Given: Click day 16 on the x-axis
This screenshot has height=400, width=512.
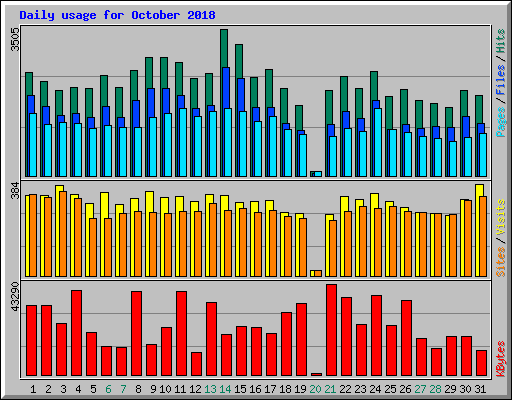Looking at the screenshot, I should tap(255, 389).
